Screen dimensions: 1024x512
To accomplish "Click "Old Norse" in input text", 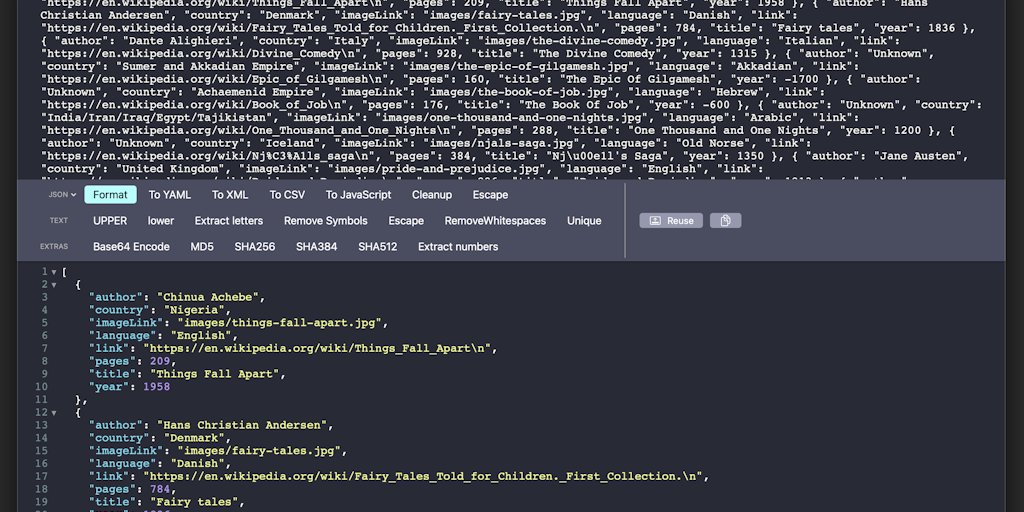I will pos(709,144).
